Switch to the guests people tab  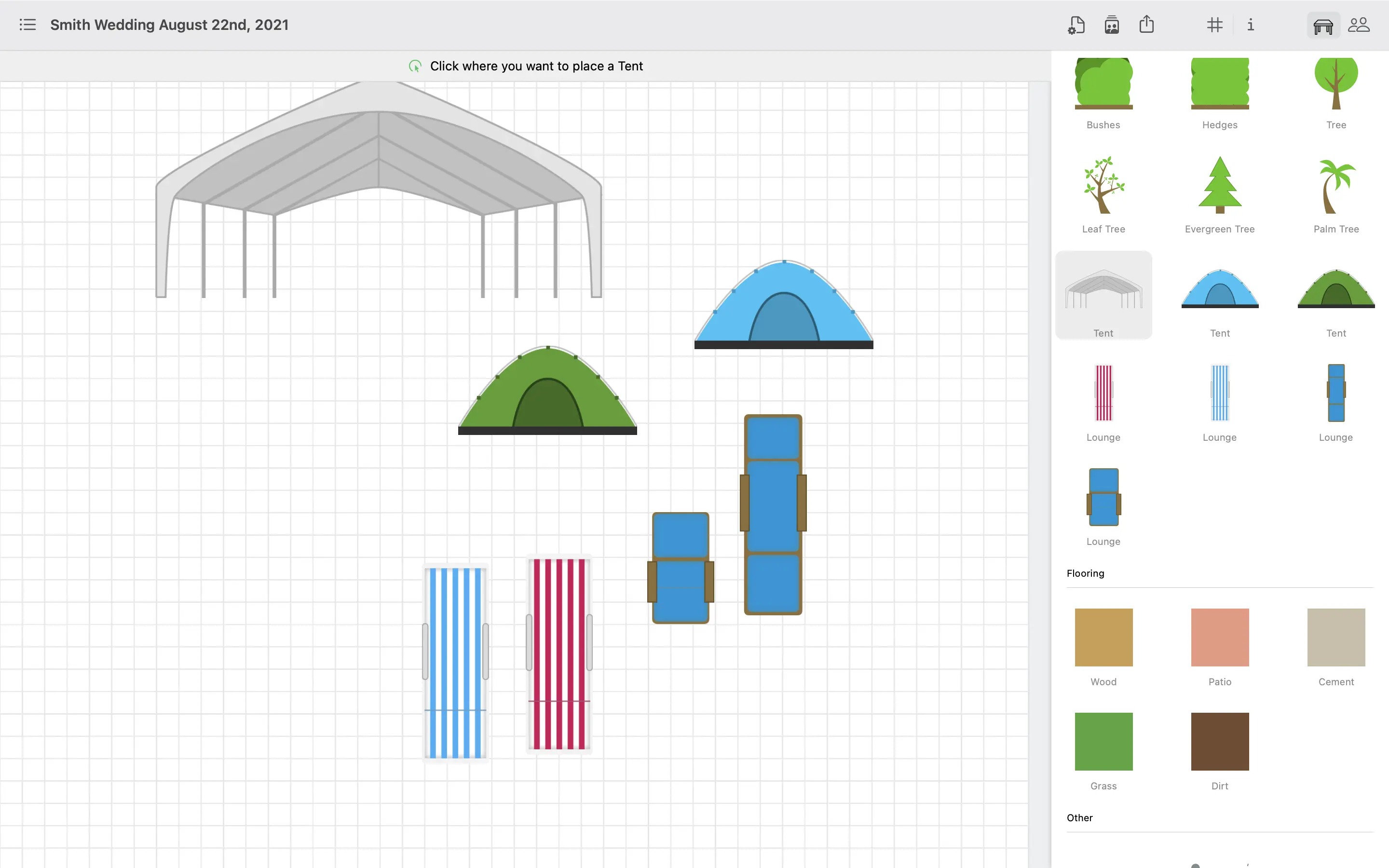1359,25
